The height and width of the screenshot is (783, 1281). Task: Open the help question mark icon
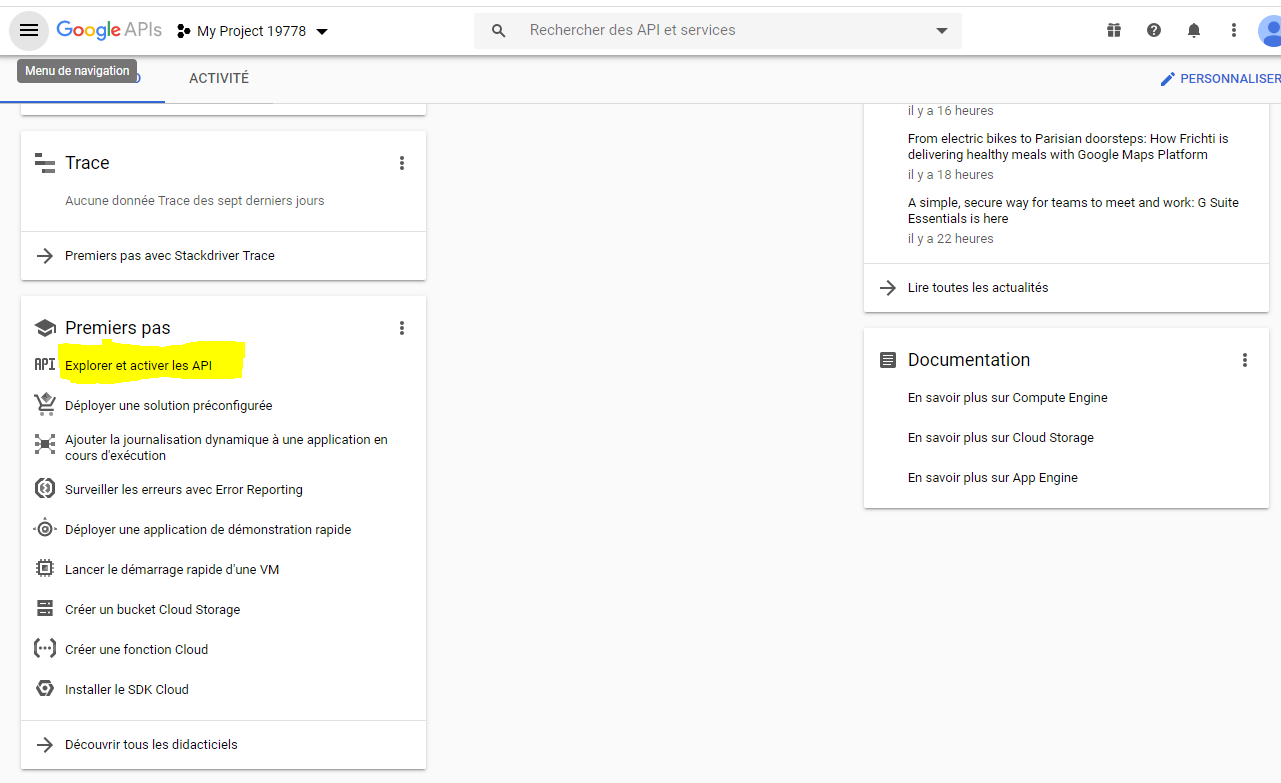point(1154,31)
